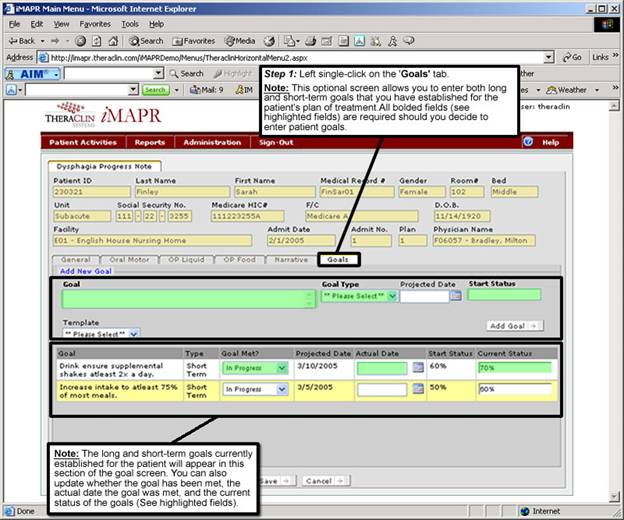Open the IE Search pane button
The image size is (624, 520).
[x=146, y=41]
